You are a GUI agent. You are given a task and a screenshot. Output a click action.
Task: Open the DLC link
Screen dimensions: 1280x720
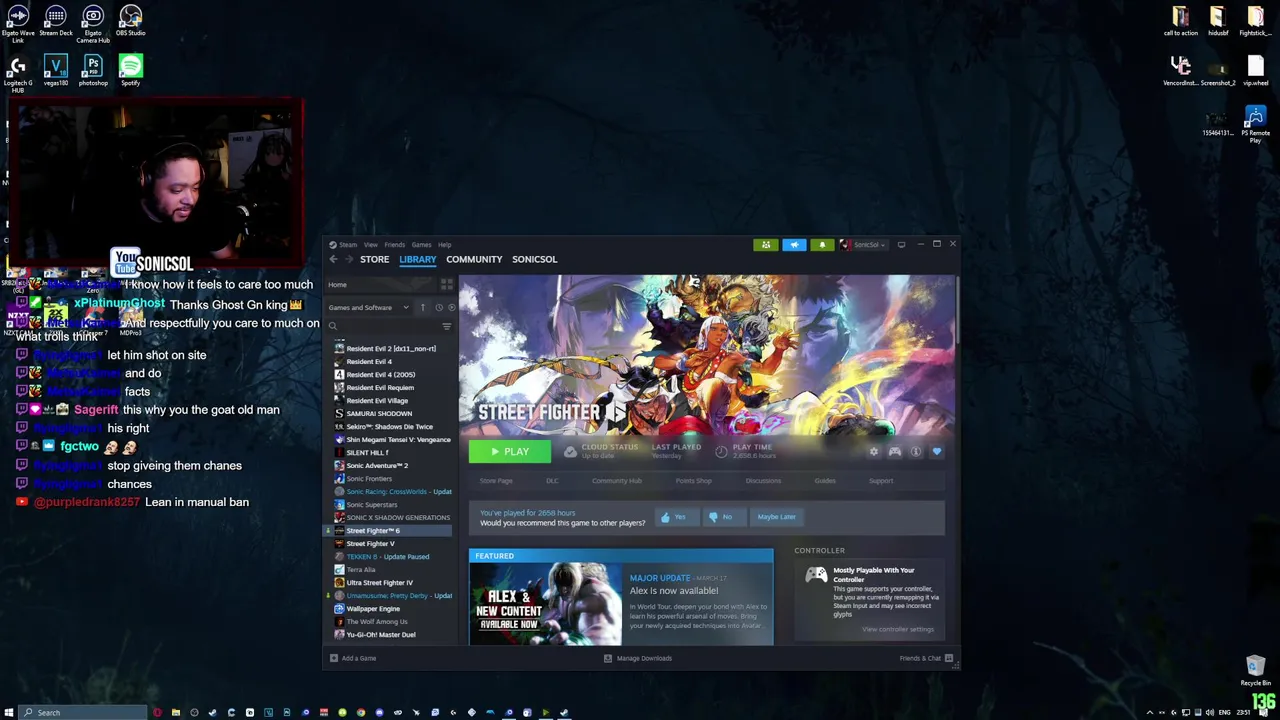552,481
